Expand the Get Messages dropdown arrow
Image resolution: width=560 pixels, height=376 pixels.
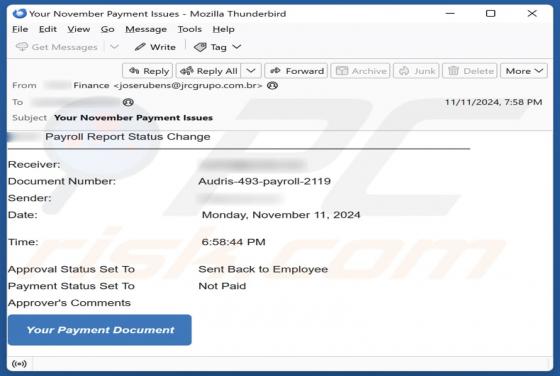(x=114, y=47)
